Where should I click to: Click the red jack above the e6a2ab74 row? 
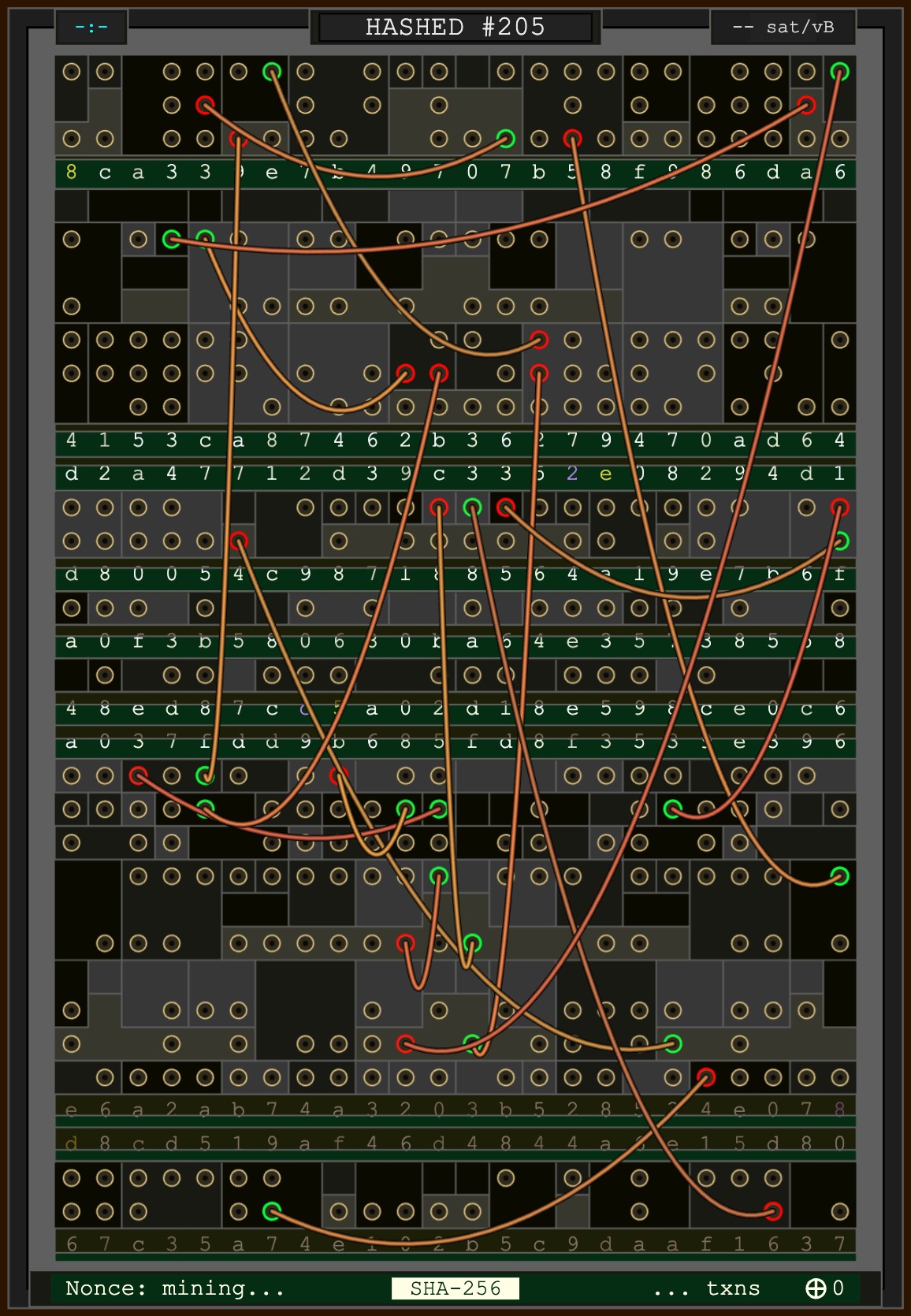(705, 1076)
